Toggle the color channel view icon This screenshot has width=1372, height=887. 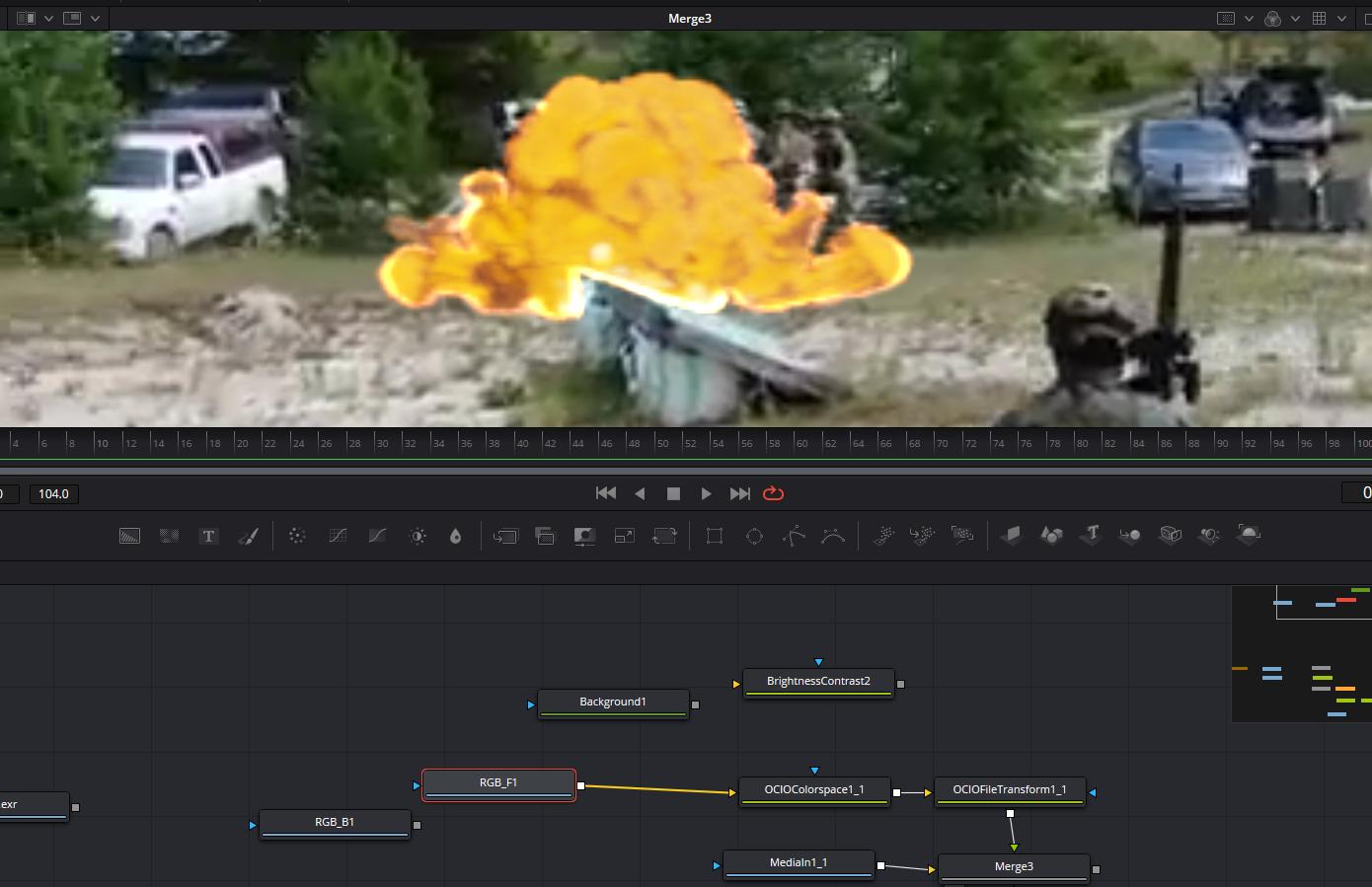coord(1273,18)
